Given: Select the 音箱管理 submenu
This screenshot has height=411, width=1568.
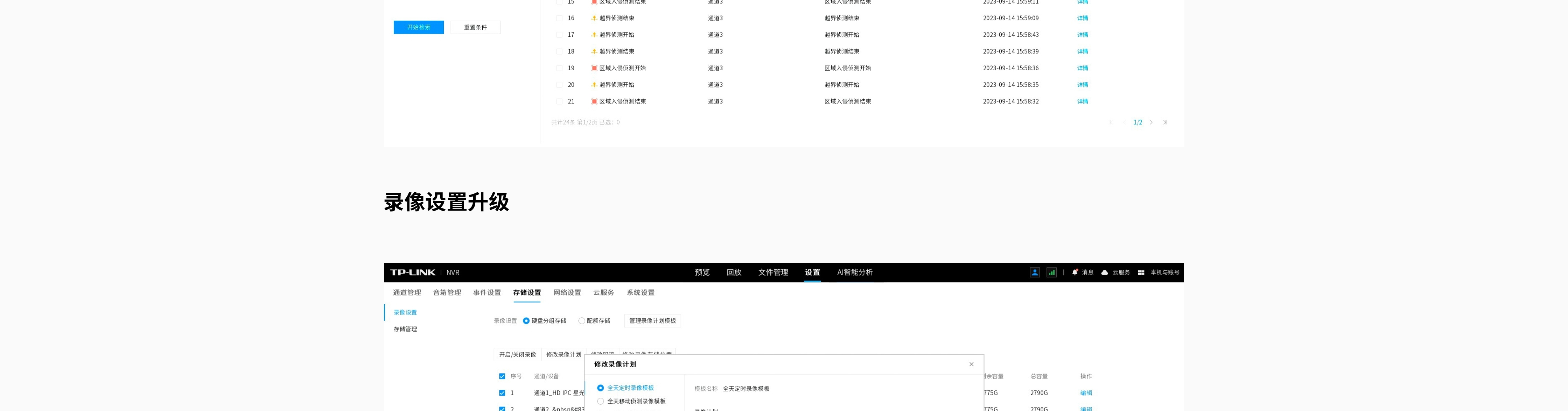Looking at the screenshot, I should pos(447,292).
